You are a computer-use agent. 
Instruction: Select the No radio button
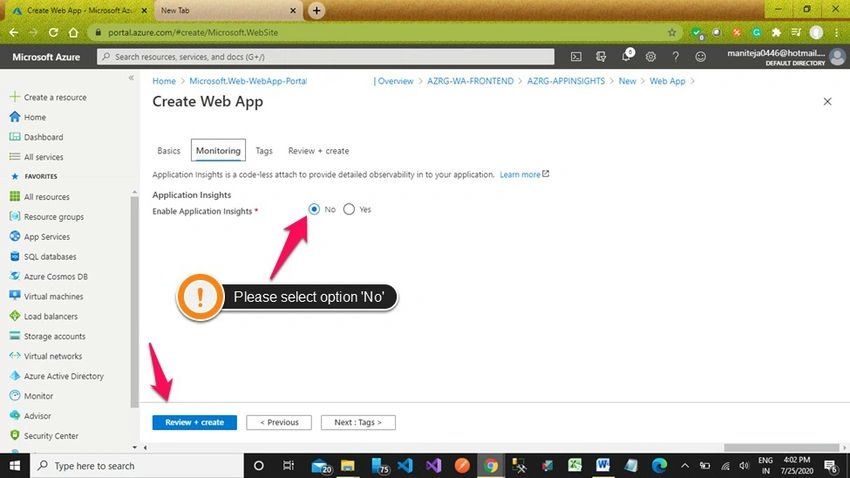pyautogui.click(x=314, y=209)
